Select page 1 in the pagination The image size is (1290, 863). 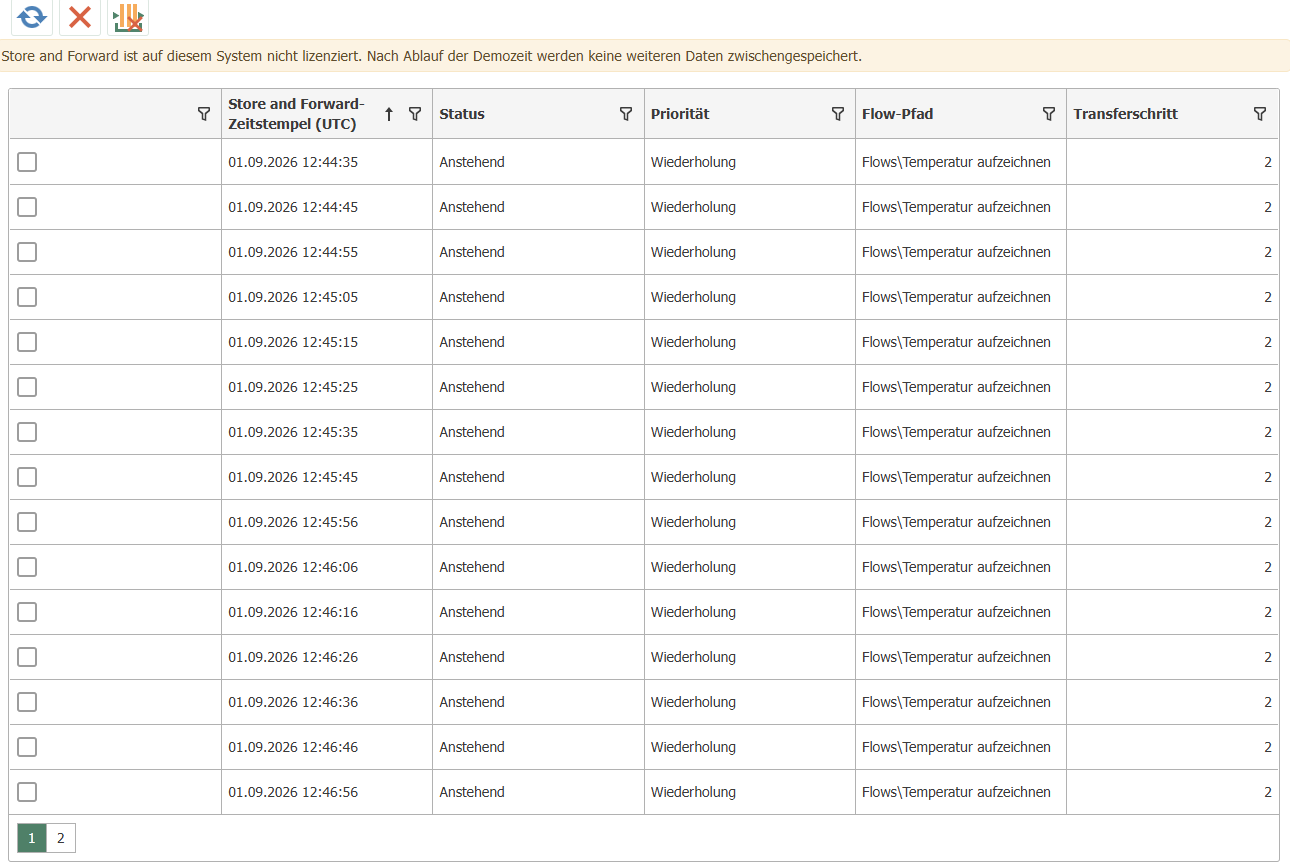(32, 838)
